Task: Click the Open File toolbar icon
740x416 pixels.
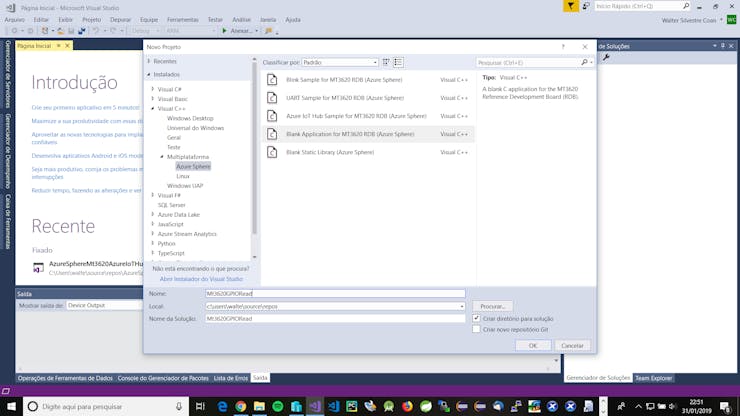Action: (x=60, y=31)
